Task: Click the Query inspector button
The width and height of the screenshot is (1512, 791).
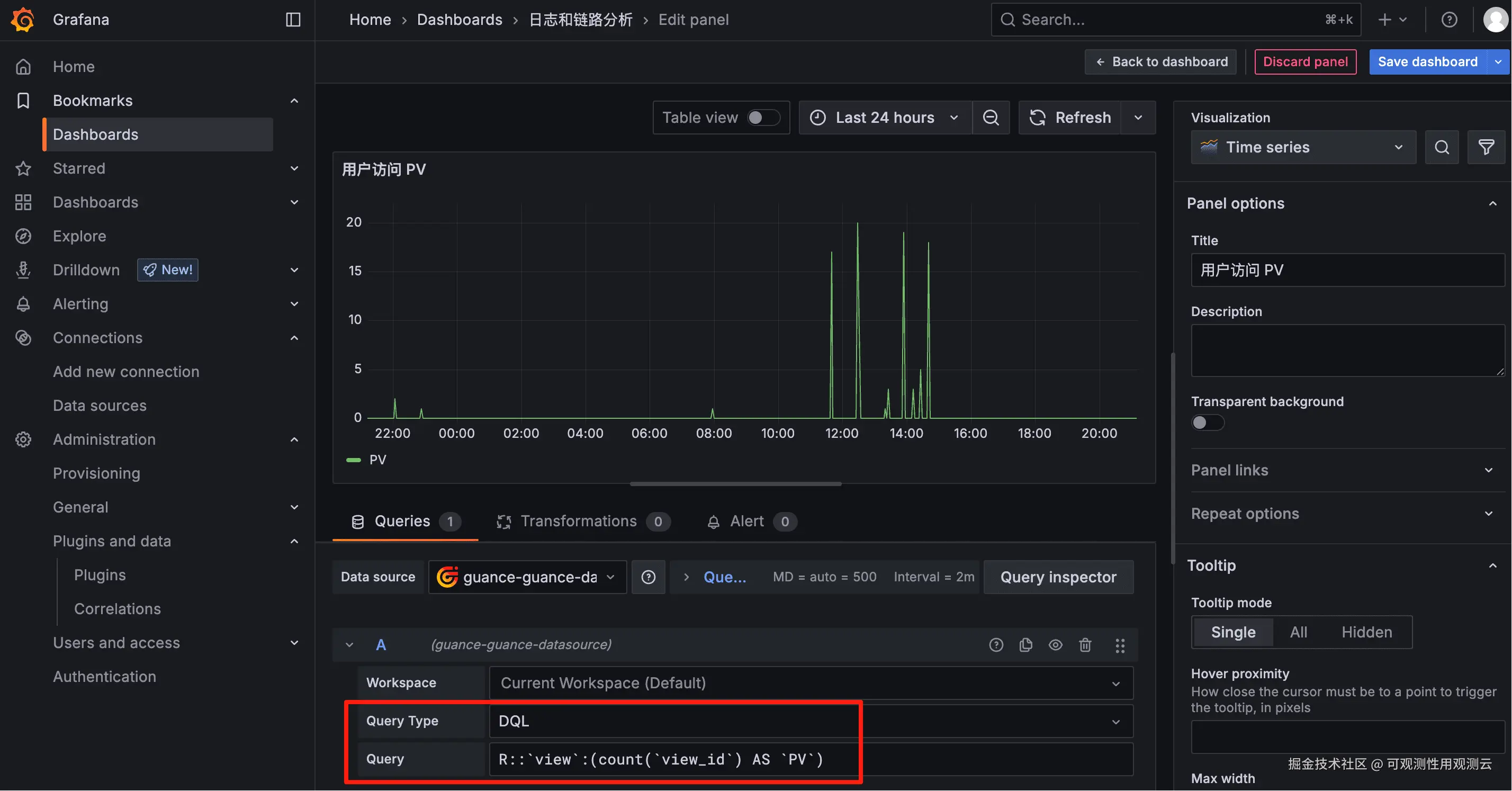Action: click(1058, 578)
